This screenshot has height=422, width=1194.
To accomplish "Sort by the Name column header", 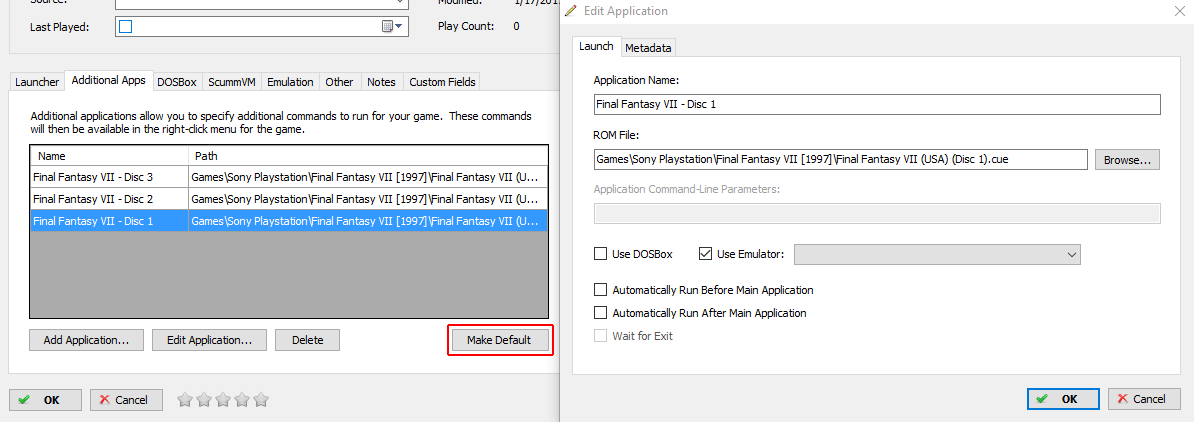I will click(109, 155).
